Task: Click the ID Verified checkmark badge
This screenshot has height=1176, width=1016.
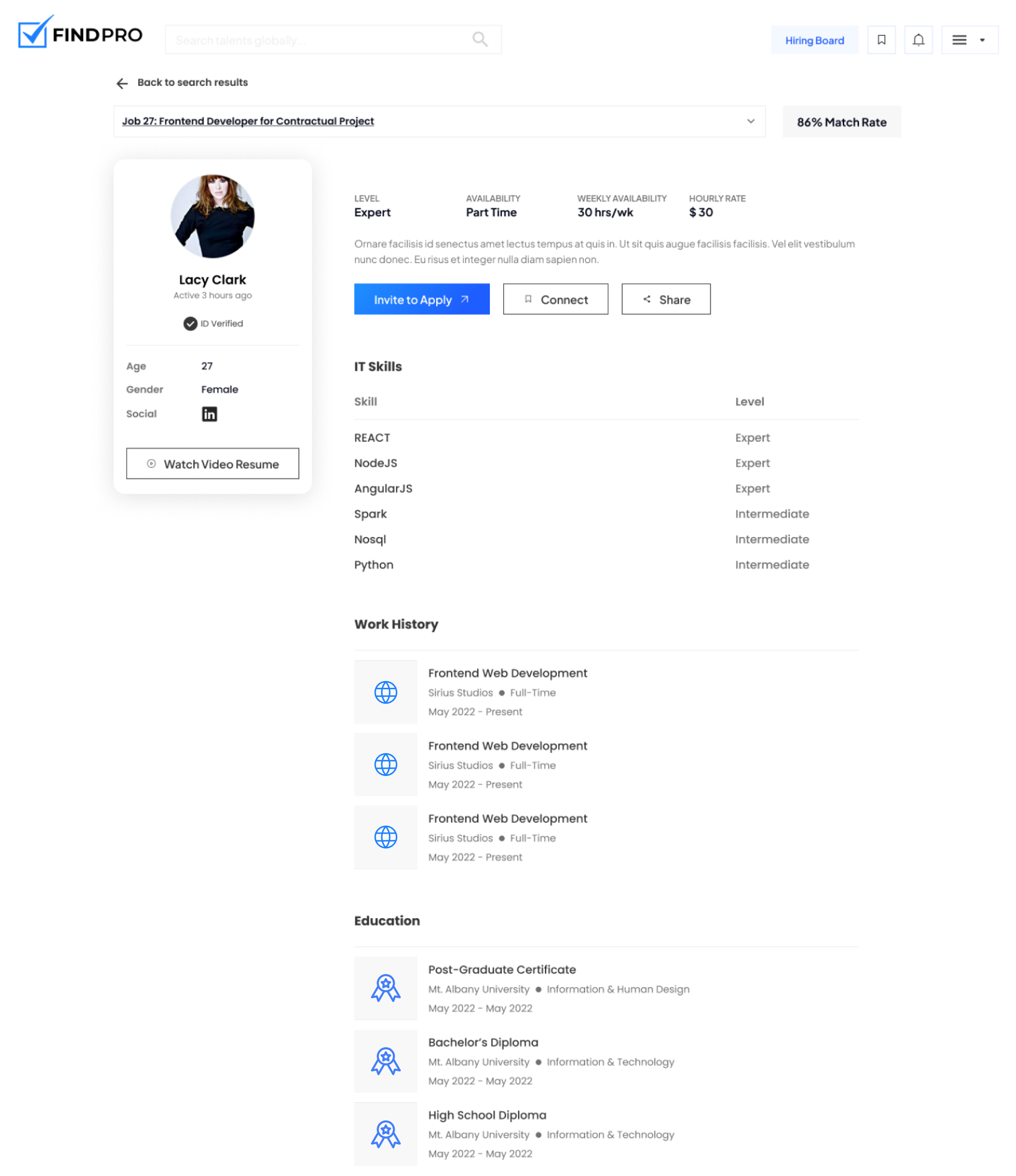Action: tap(190, 324)
